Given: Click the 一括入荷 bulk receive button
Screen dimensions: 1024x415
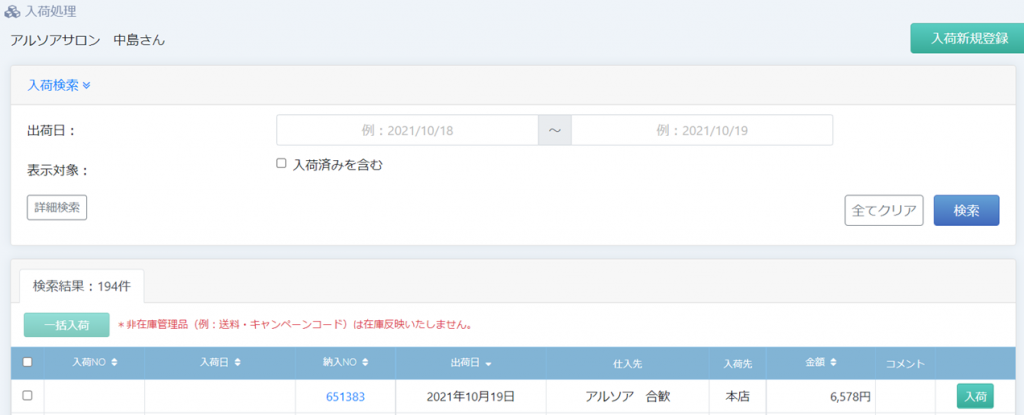Looking at the screenshot, I should (66, 325).
